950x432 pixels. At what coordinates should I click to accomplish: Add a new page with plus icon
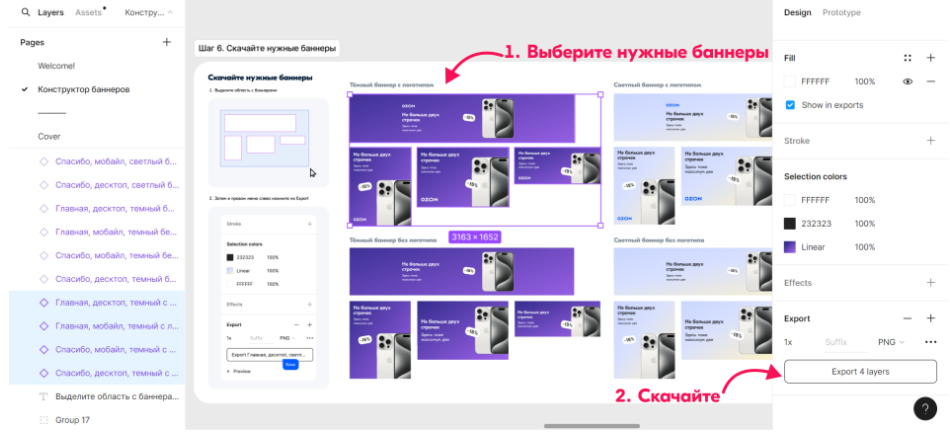[x=167, y=42]
